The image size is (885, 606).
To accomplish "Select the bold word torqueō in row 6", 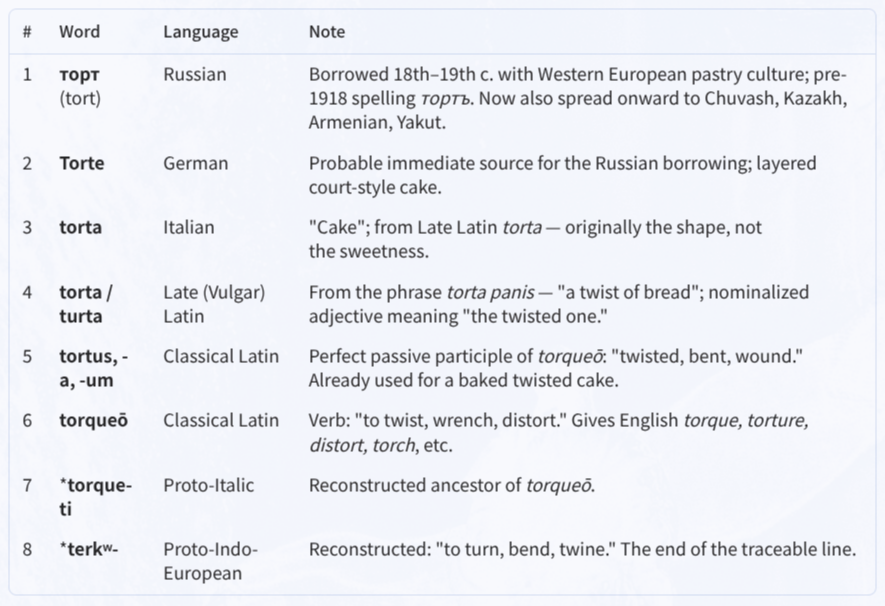I will pos(94,421).
